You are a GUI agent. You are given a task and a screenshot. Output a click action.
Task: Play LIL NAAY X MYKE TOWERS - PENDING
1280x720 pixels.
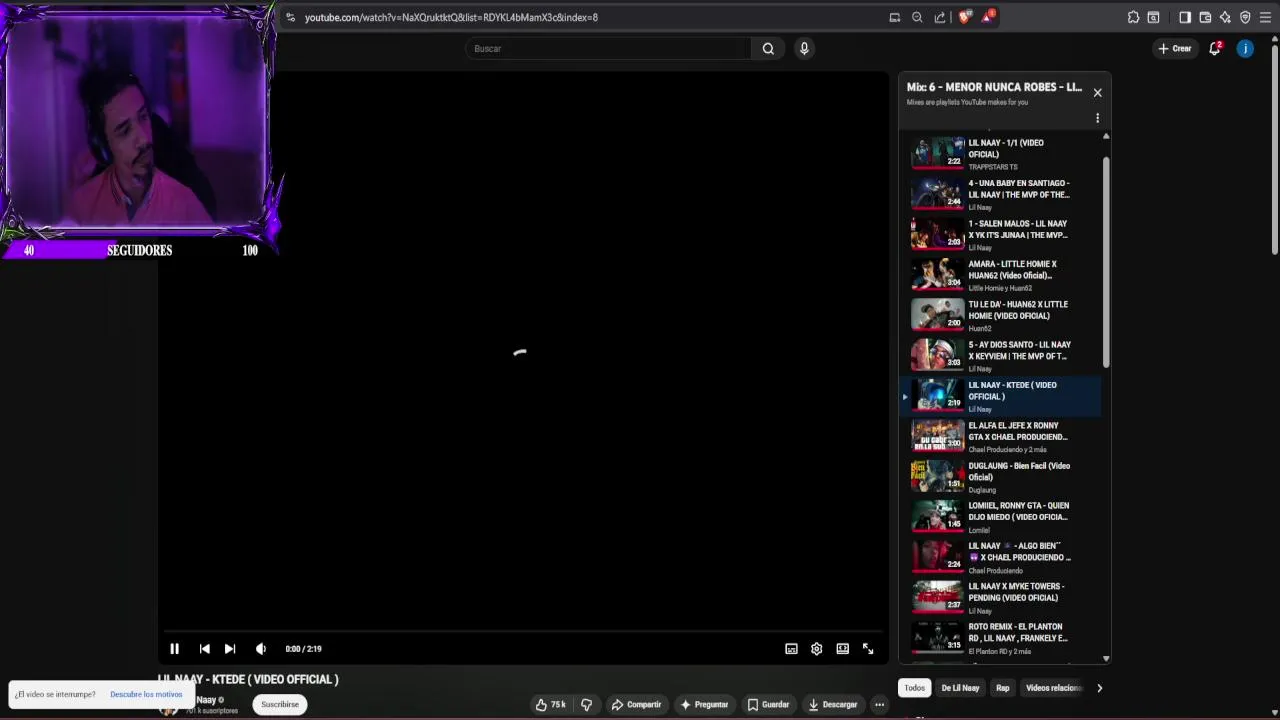(1000, 597)
